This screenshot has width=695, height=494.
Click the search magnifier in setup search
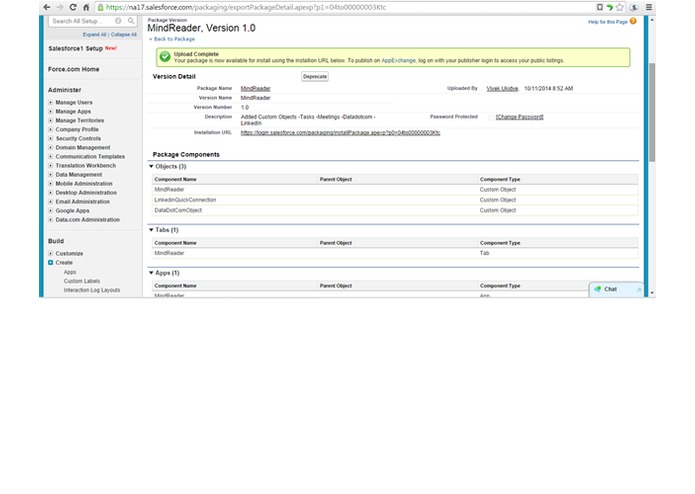pyautogui.click(x=131, y=21)
